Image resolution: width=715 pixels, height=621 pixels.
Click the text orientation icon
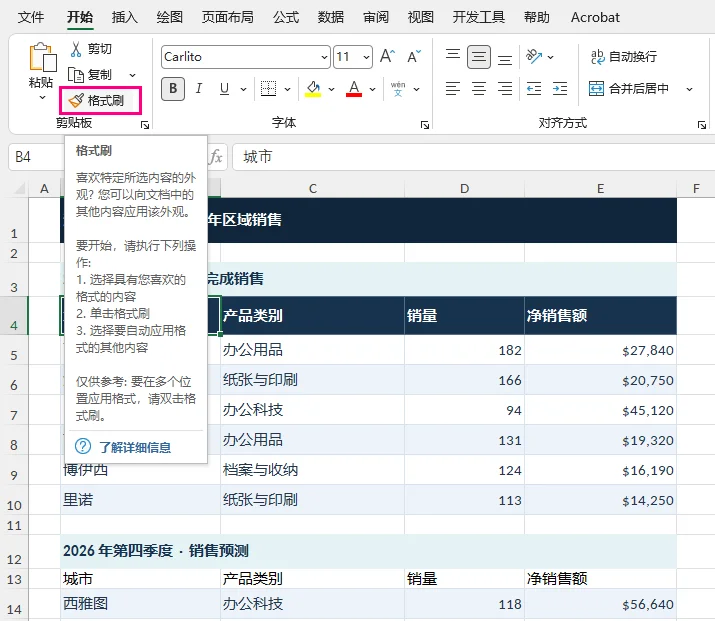point(534,57)
